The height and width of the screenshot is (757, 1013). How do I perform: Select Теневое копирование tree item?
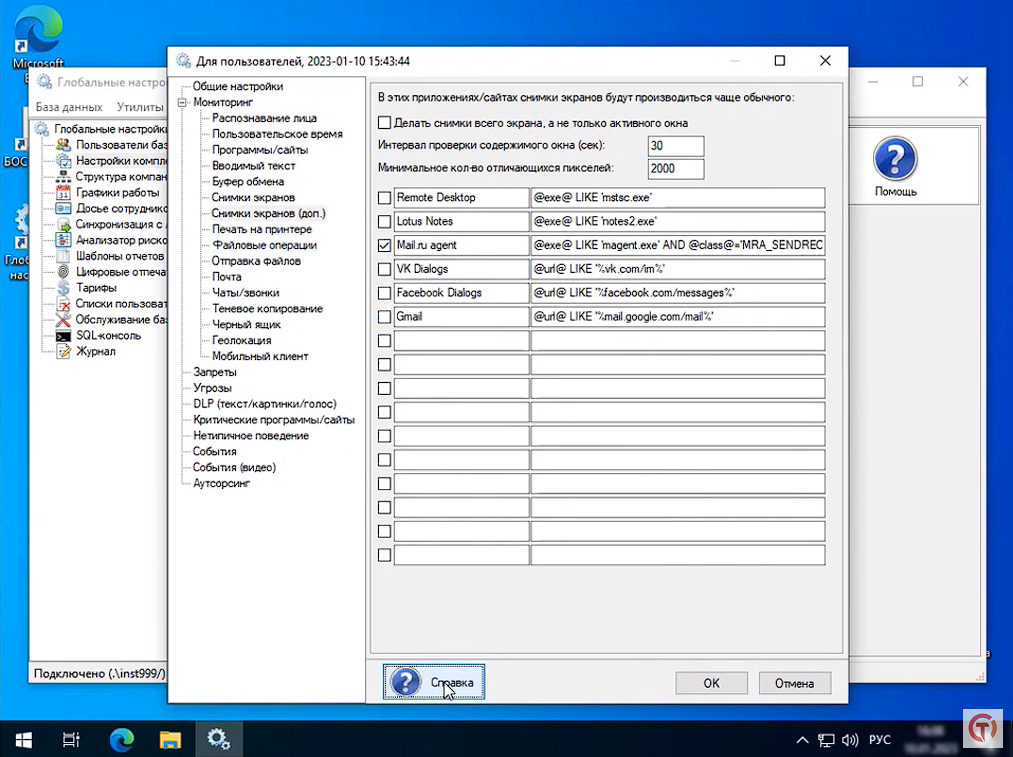267,309
